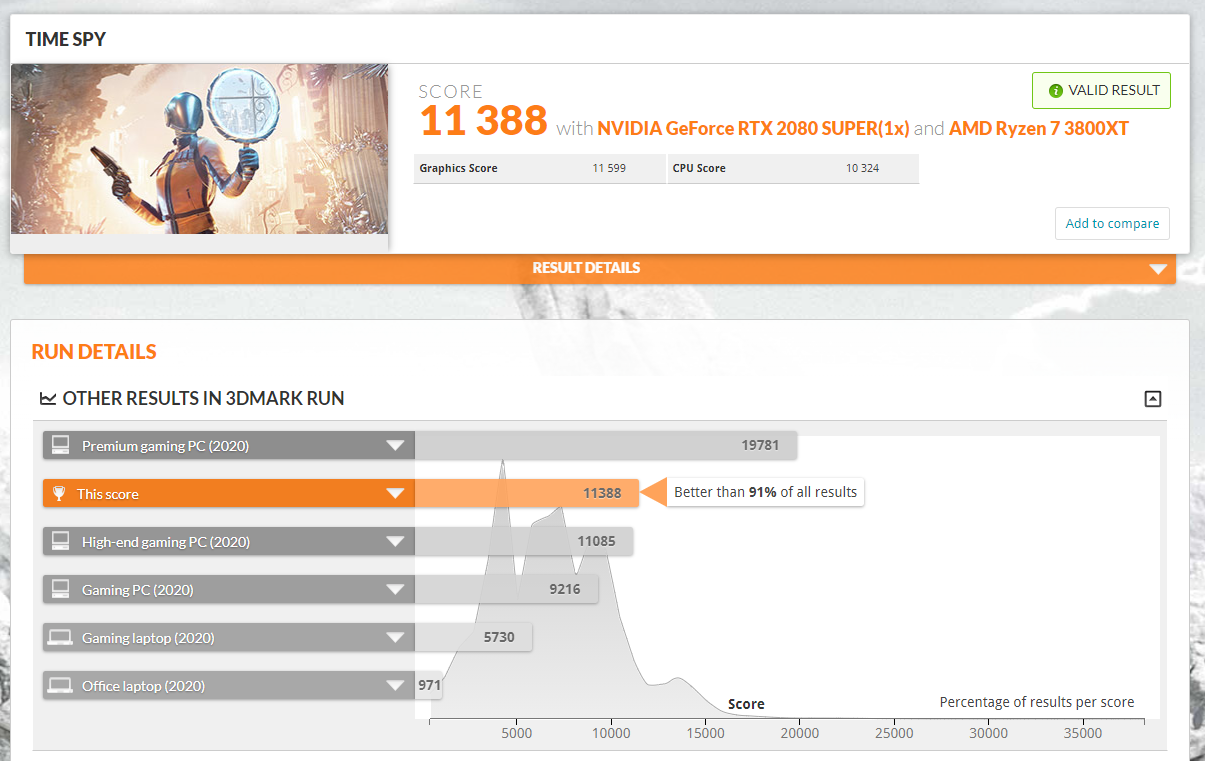Viewport: 1205px width, 761px height.
Task: Expand the Result Details orange bar arrow
Action: (1158, 269)
